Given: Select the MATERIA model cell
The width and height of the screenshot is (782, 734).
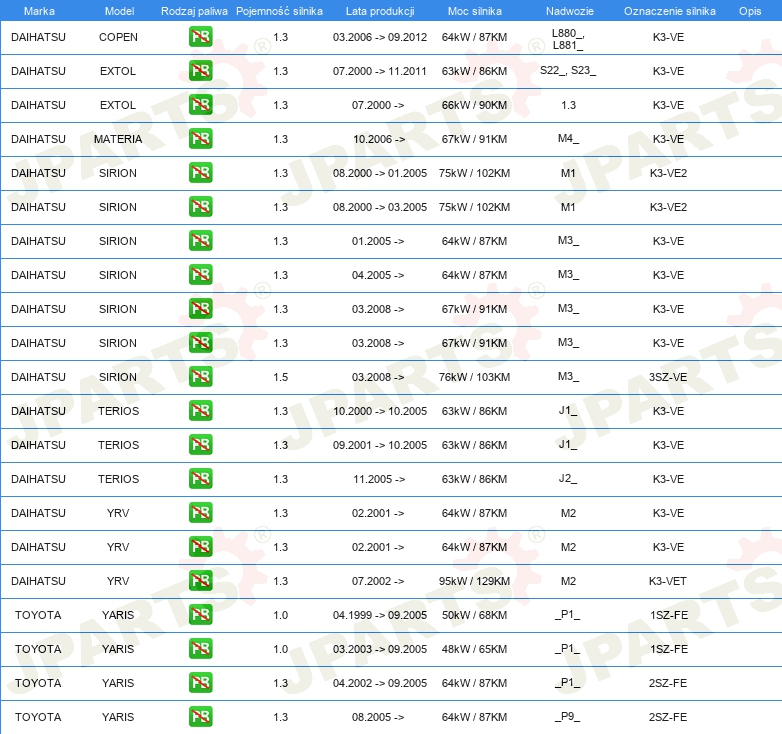Looking at the screenshot, I should (118, 139).
